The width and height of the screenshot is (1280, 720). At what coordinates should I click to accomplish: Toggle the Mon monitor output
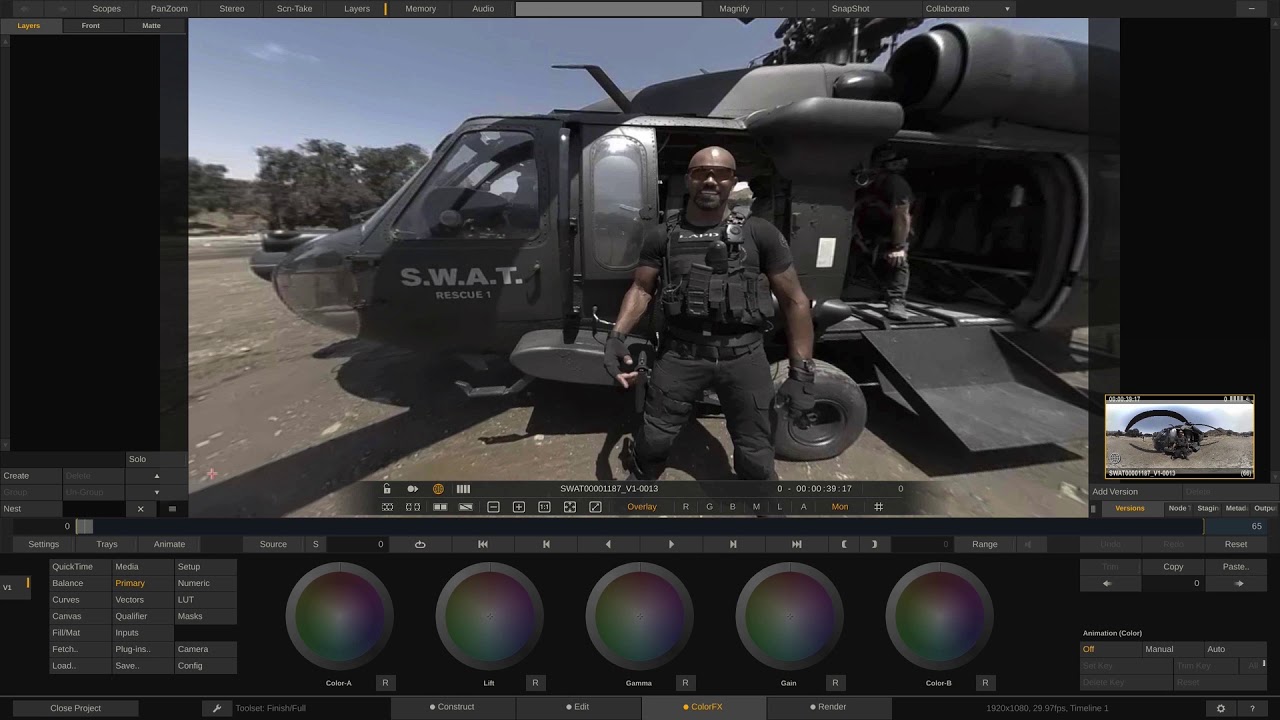840,507
